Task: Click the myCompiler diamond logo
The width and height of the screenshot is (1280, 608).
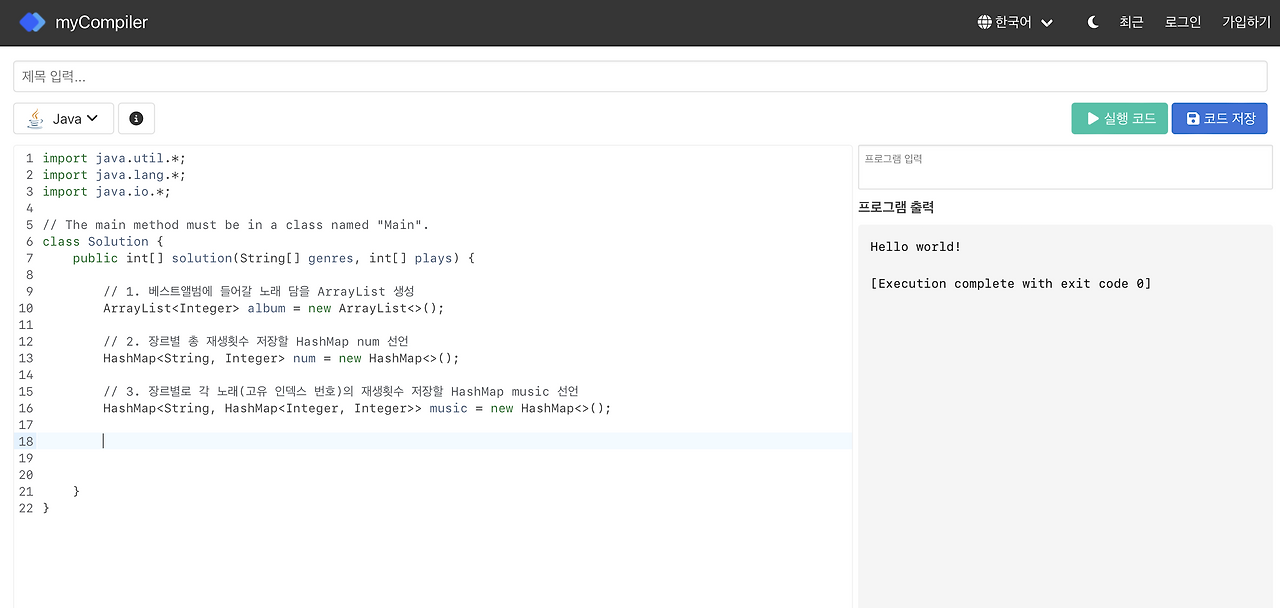Action: pos(31,21)
